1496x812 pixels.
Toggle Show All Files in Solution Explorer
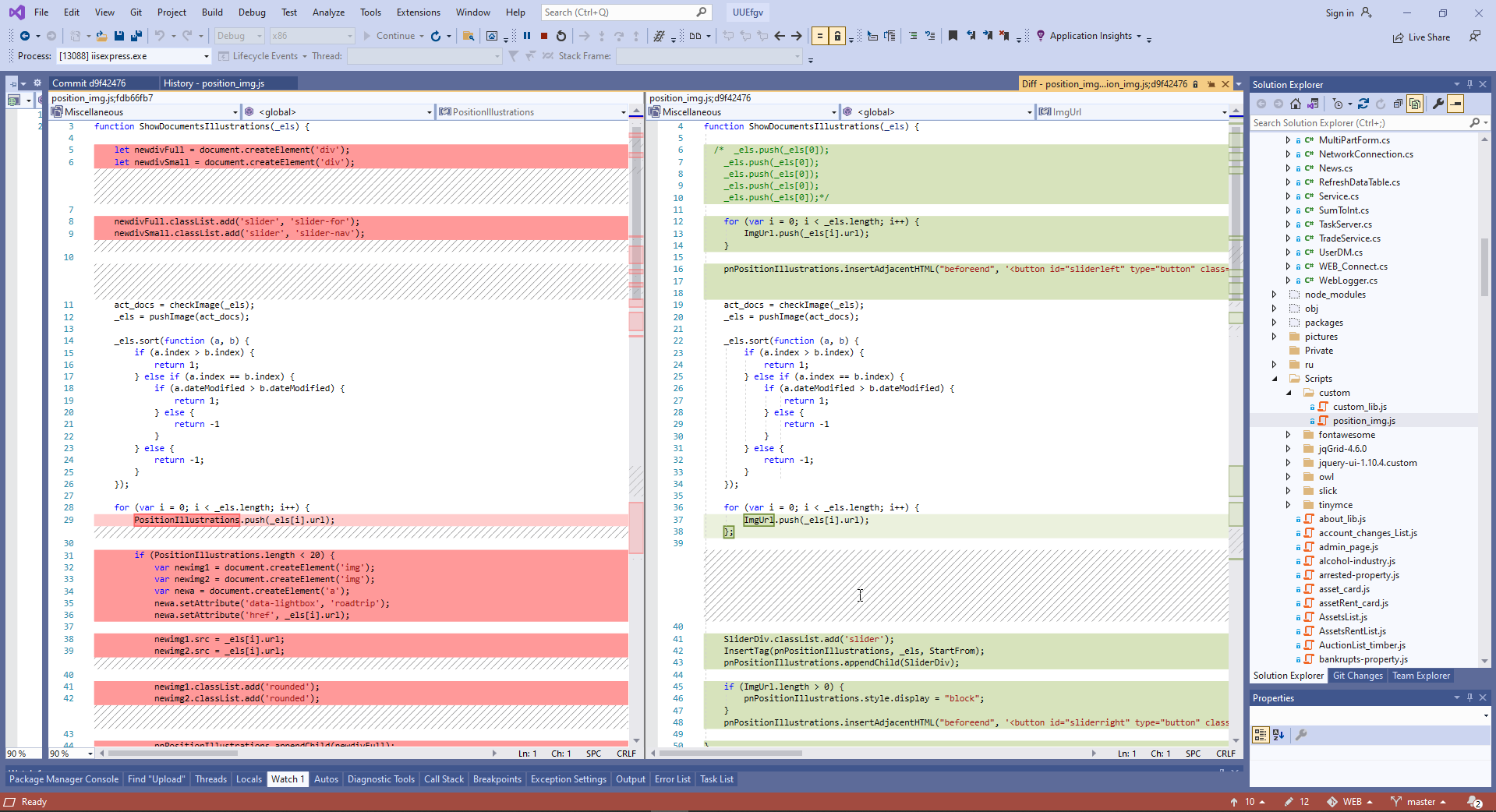coord(1415,104)
